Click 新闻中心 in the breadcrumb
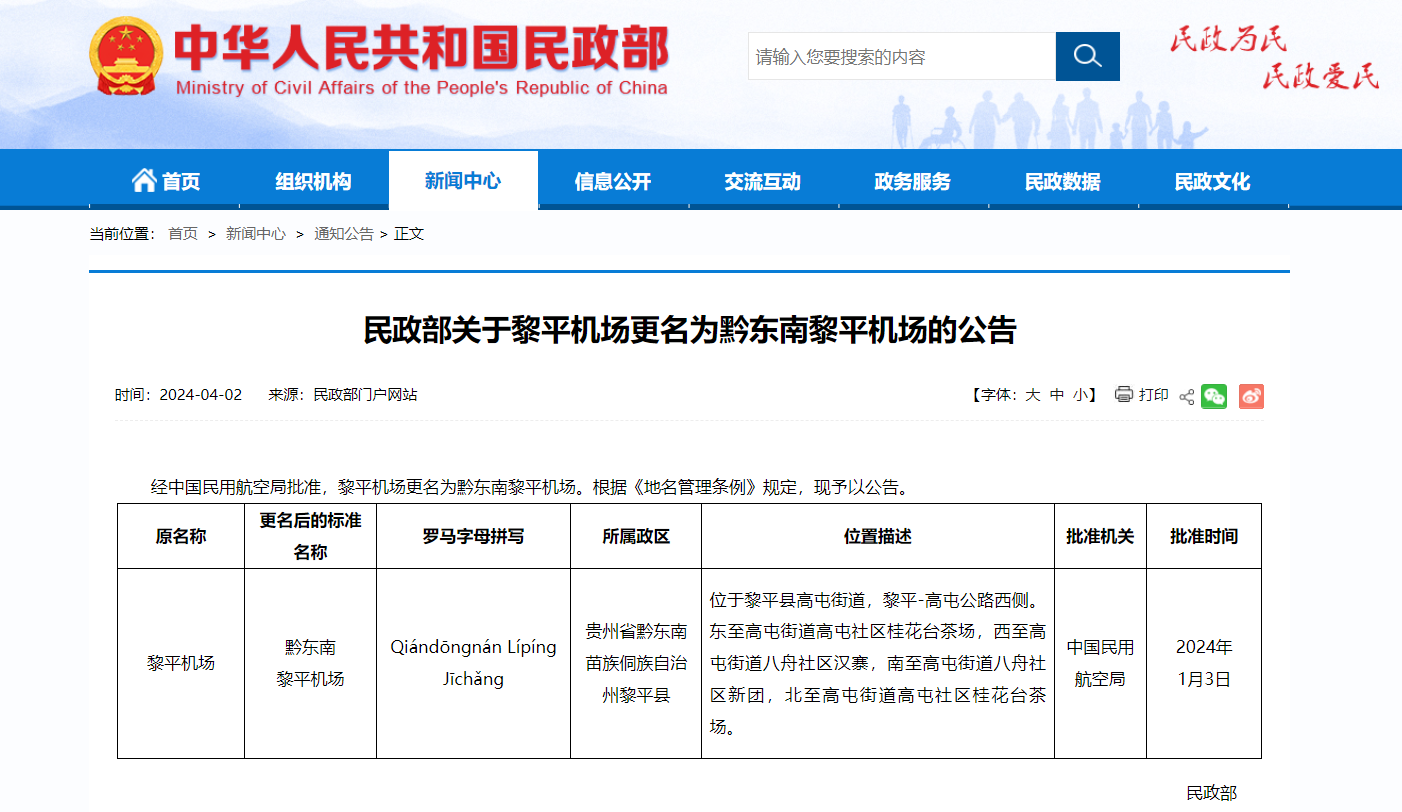The width and height of the screenshot is (1402, 812). [x=256, y=234]
